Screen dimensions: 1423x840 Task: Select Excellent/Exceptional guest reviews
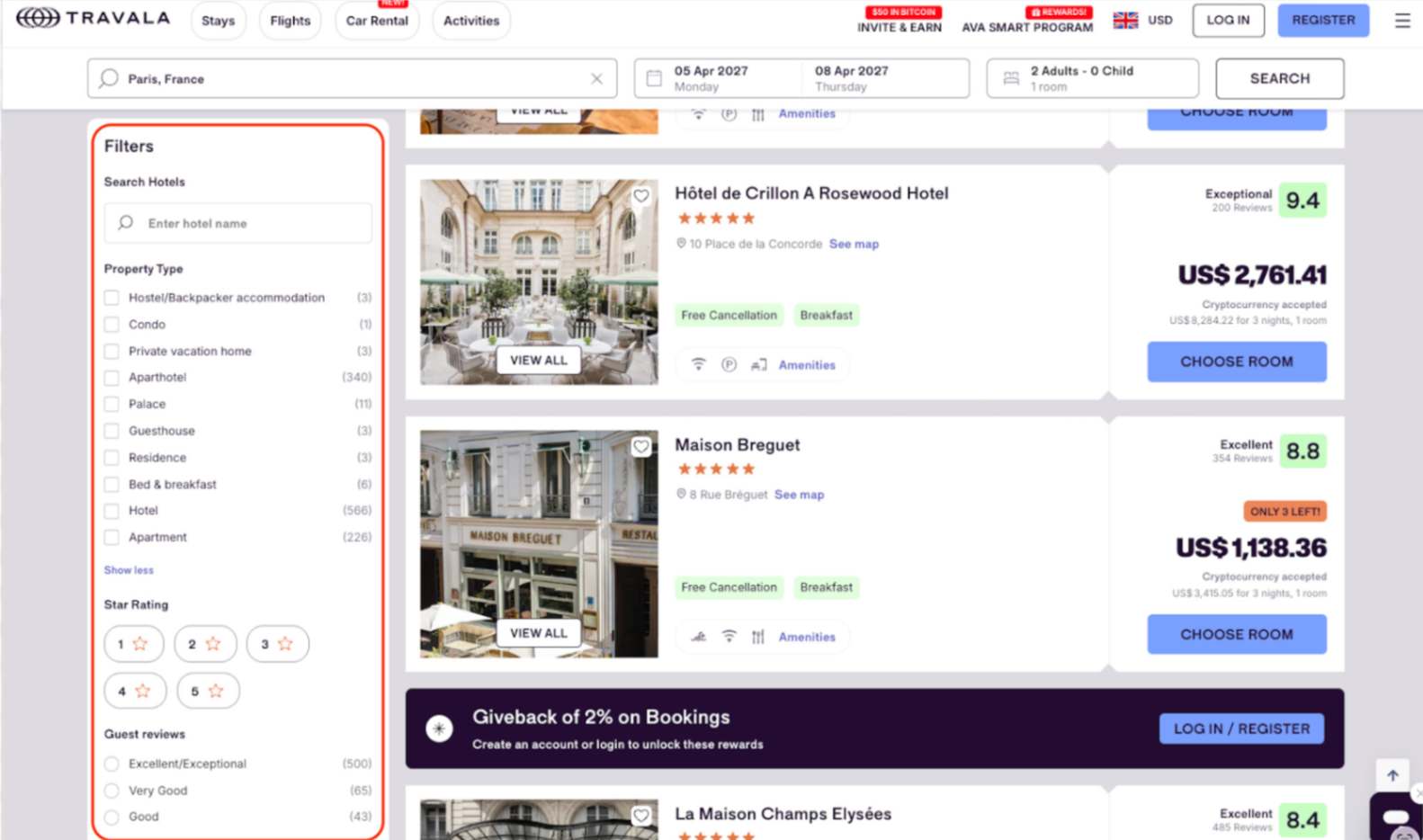point(112,764)
